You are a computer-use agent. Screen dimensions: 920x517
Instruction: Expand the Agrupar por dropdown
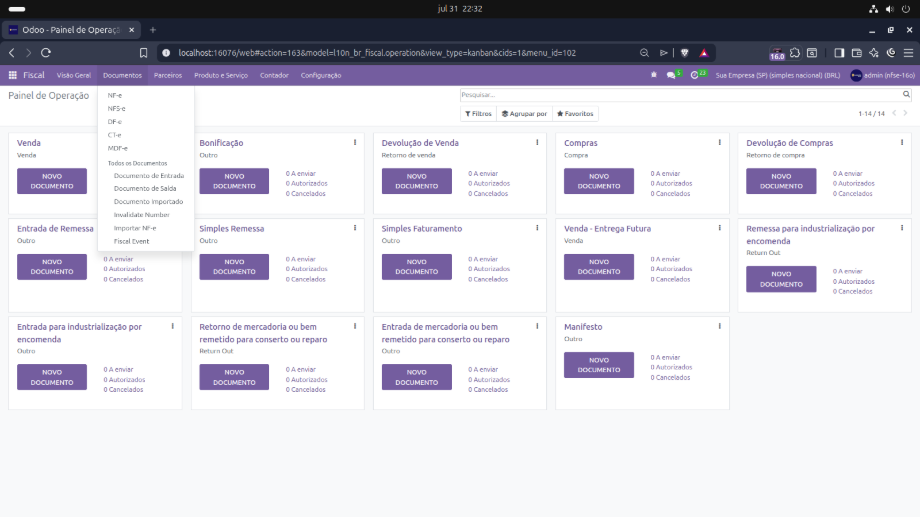524,114
